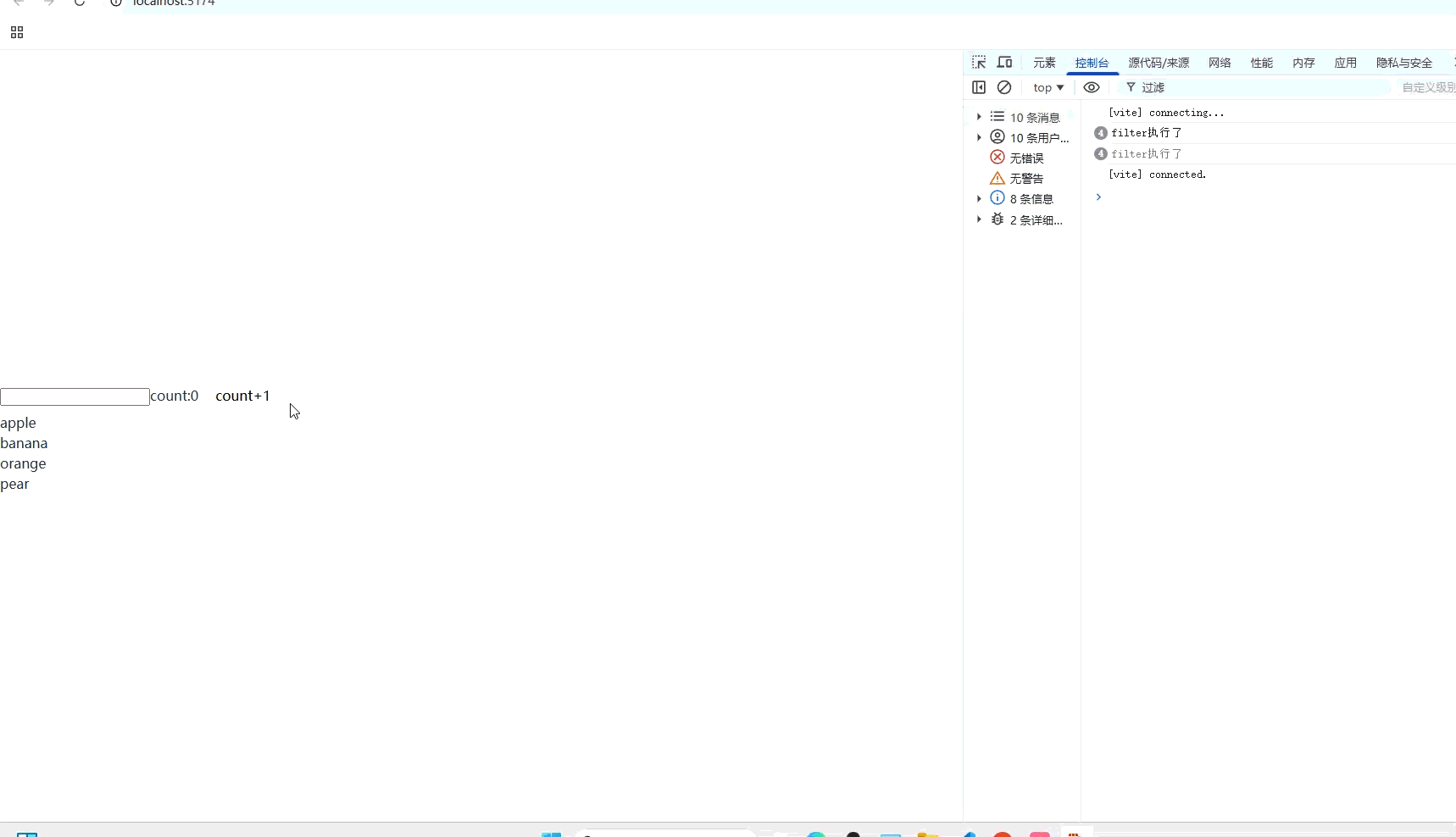Click the banana list item

coord(24,443)
